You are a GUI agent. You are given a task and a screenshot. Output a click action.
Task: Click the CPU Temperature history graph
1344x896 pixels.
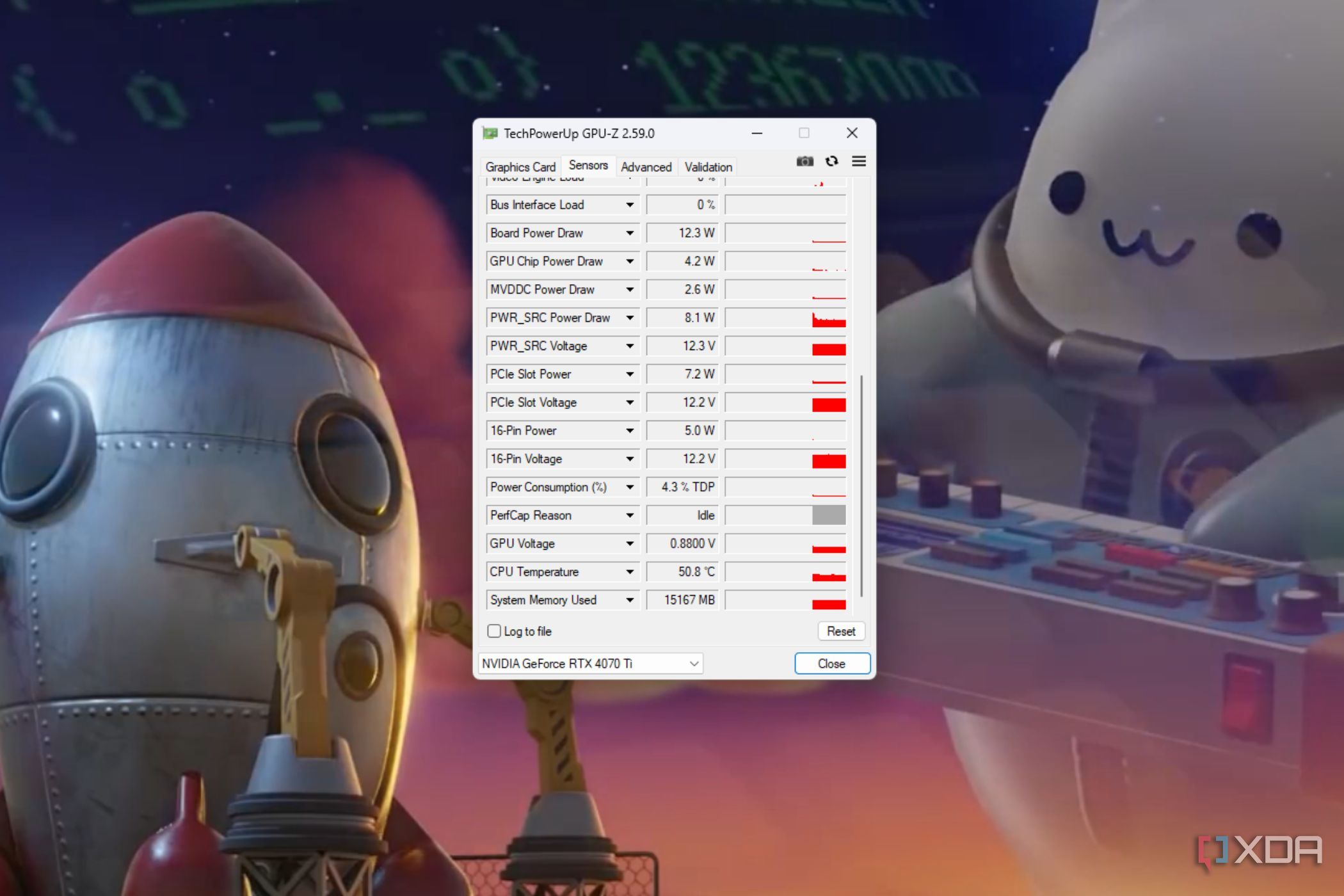(785, 572)
